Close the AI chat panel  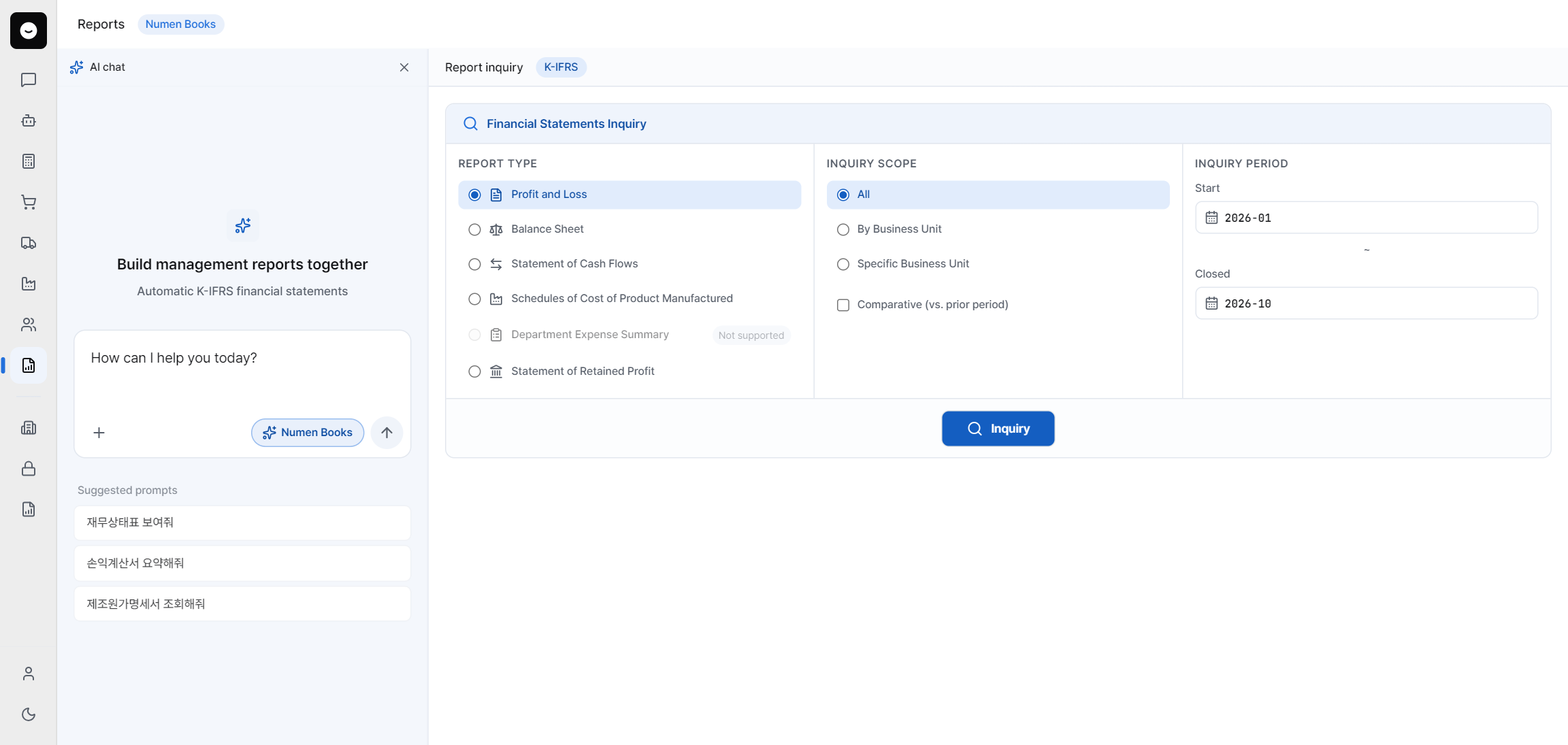tap(404, 67)
